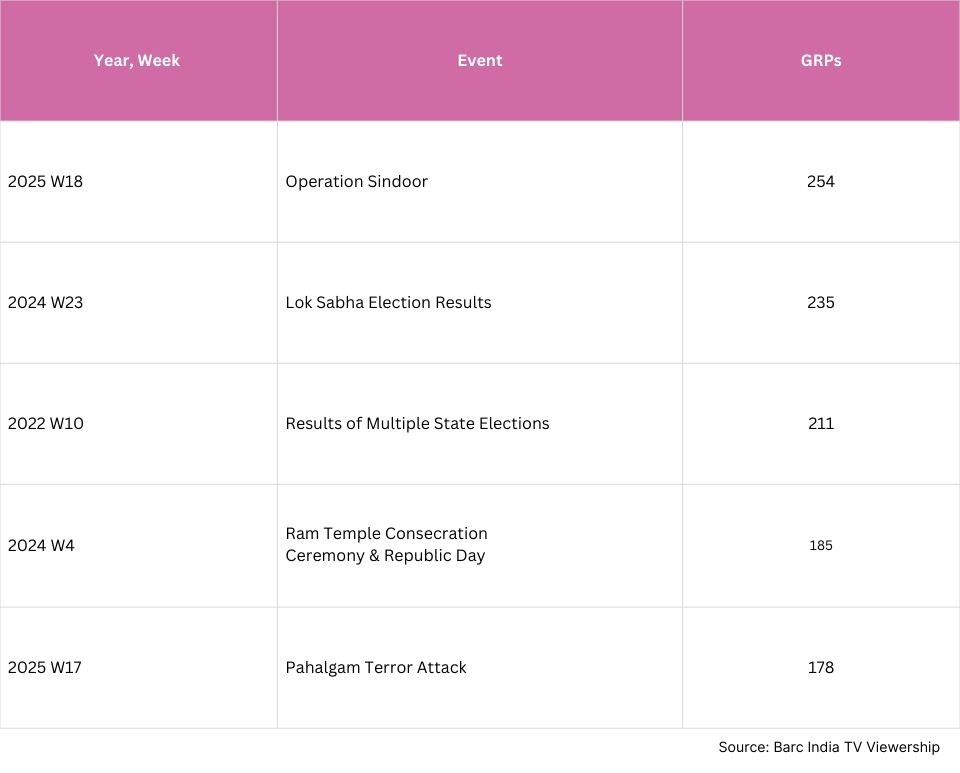Click the Republic Day line of text
Viewport: 960px width, 773px height.
385,556
